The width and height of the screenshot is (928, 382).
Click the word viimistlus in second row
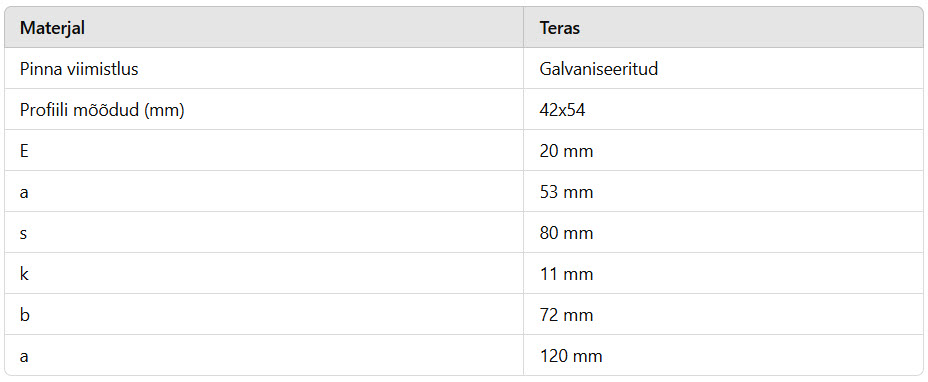[101, 69]
